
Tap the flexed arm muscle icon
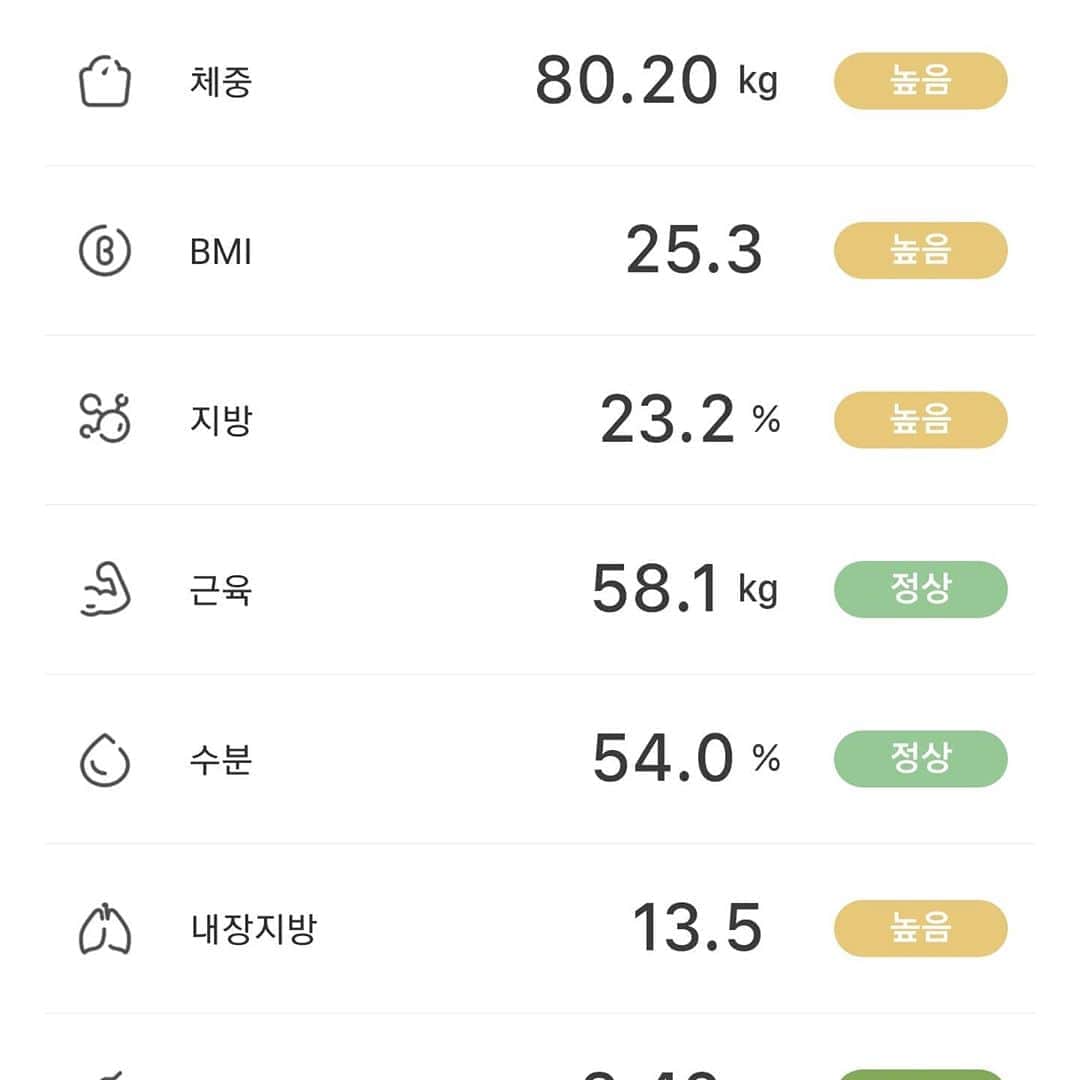(105, 589)
